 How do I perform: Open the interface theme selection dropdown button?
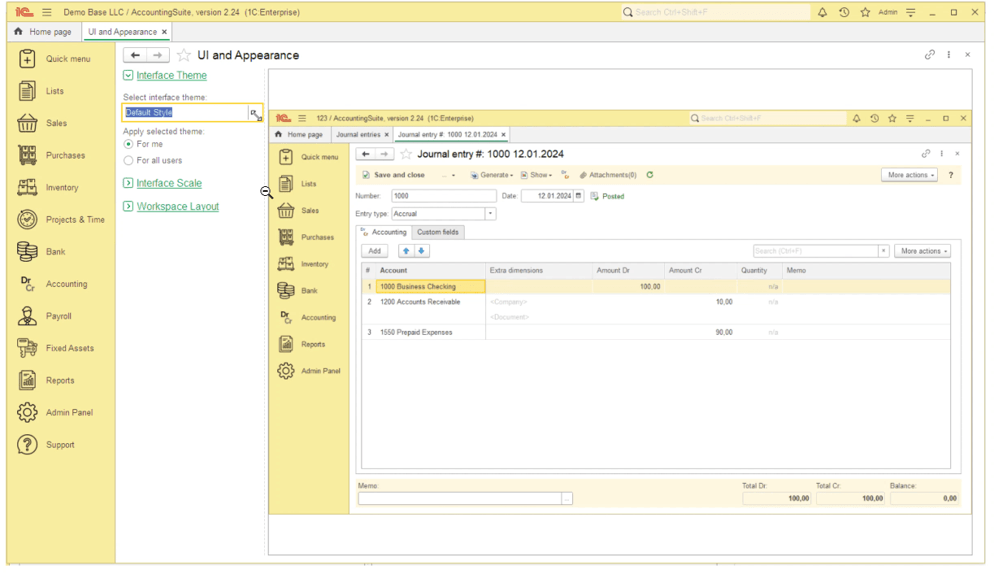click(x=255, y=114)
